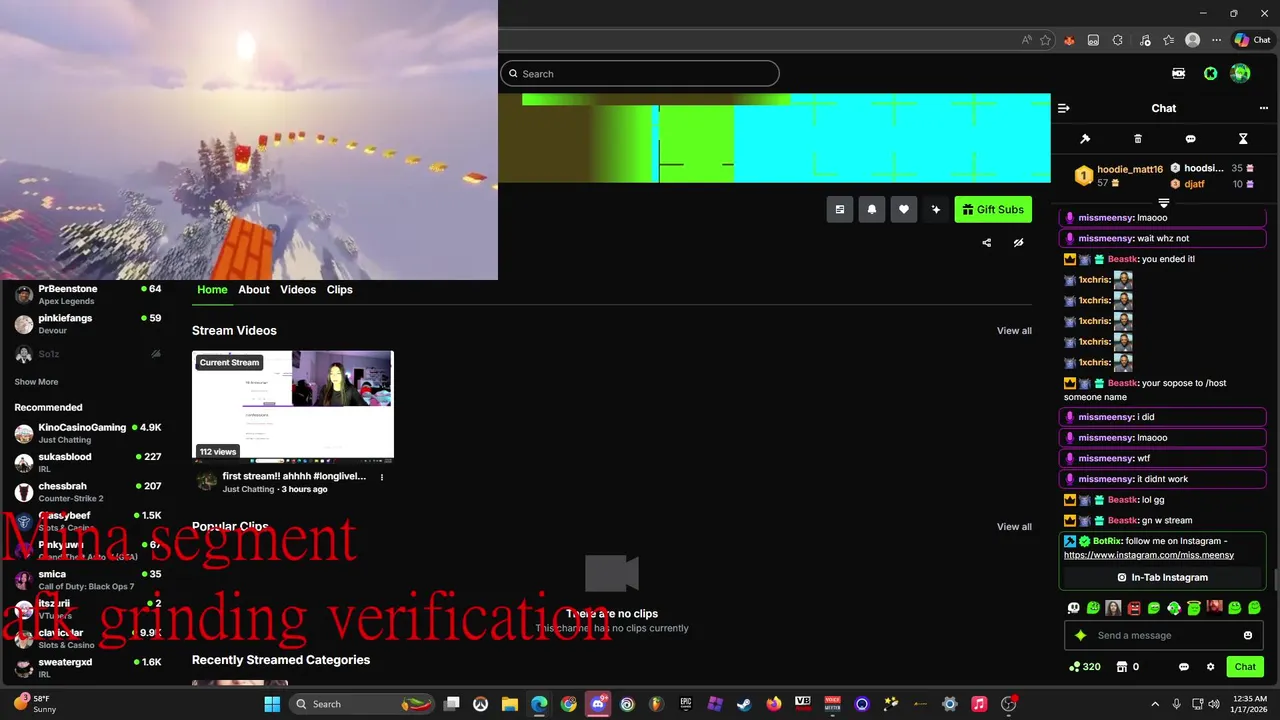This screenshot has width=1280, height=720.
Task: Click the camera icon in top bar
Action: click(1179, 73)
